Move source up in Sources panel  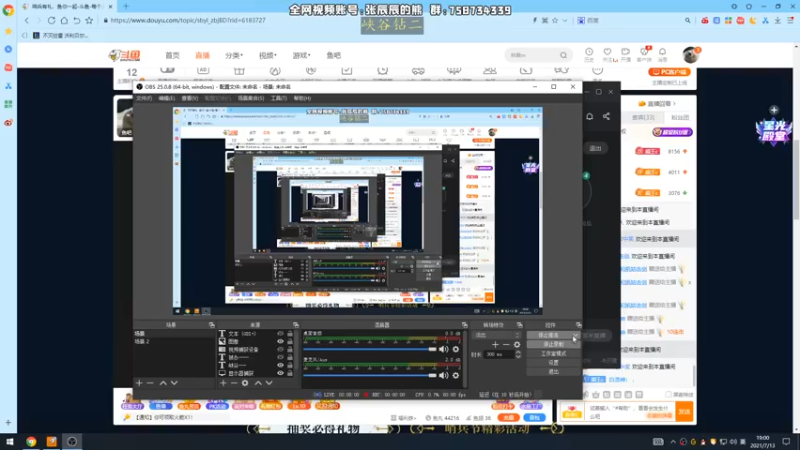(258, 383)
